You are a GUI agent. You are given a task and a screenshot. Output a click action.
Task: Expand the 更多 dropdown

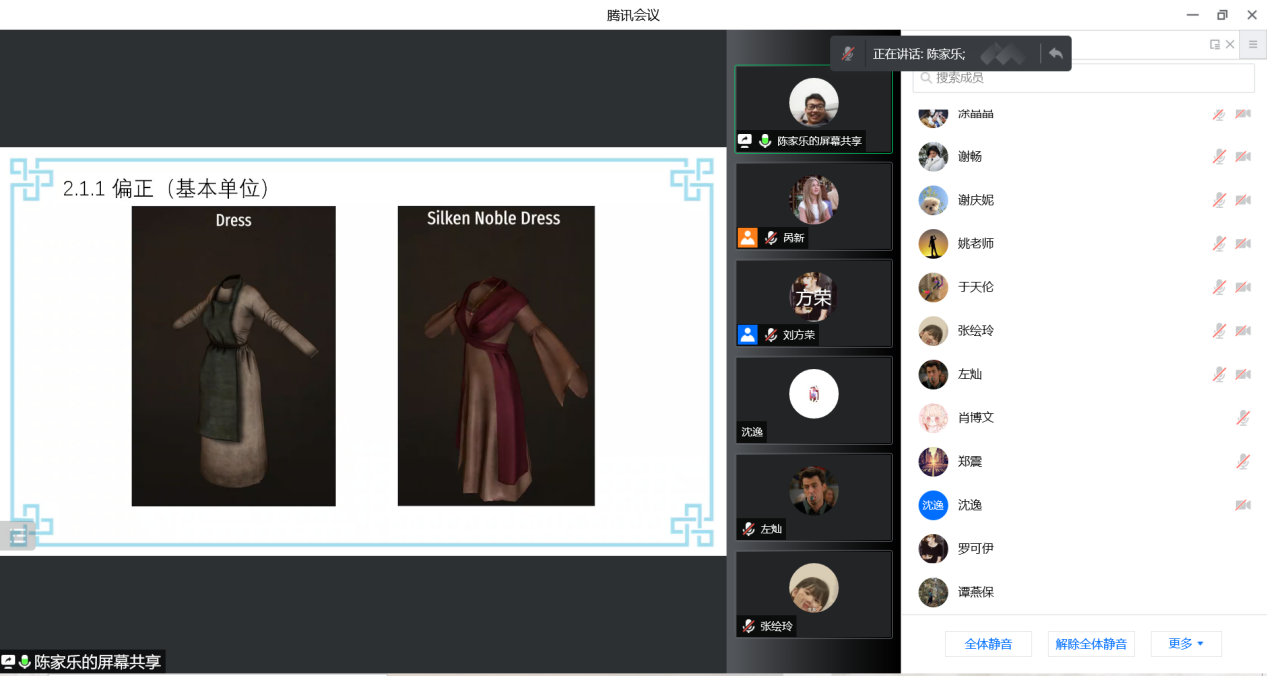(1186, 644)
